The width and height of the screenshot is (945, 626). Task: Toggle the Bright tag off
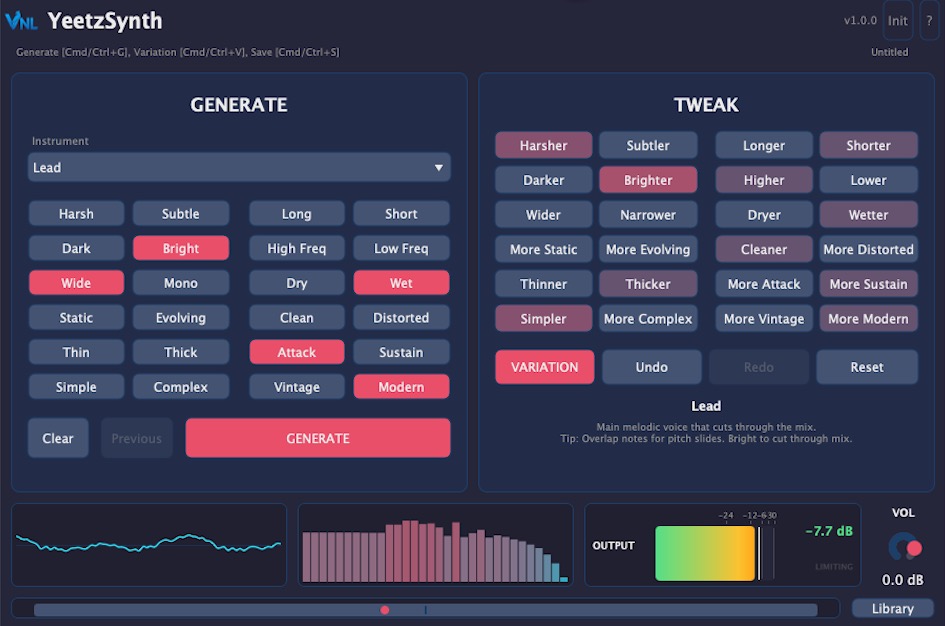coord(180,248)
